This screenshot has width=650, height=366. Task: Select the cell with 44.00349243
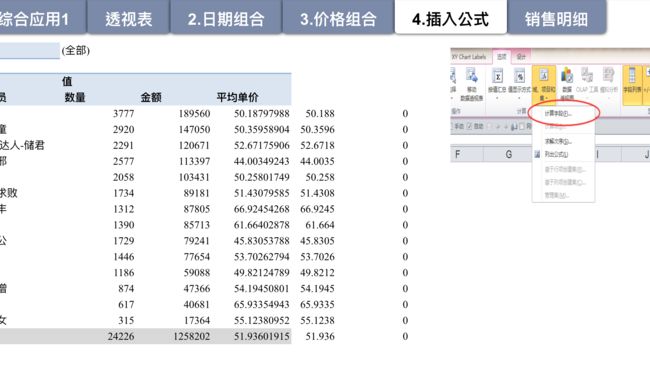(x=262, y=161)
